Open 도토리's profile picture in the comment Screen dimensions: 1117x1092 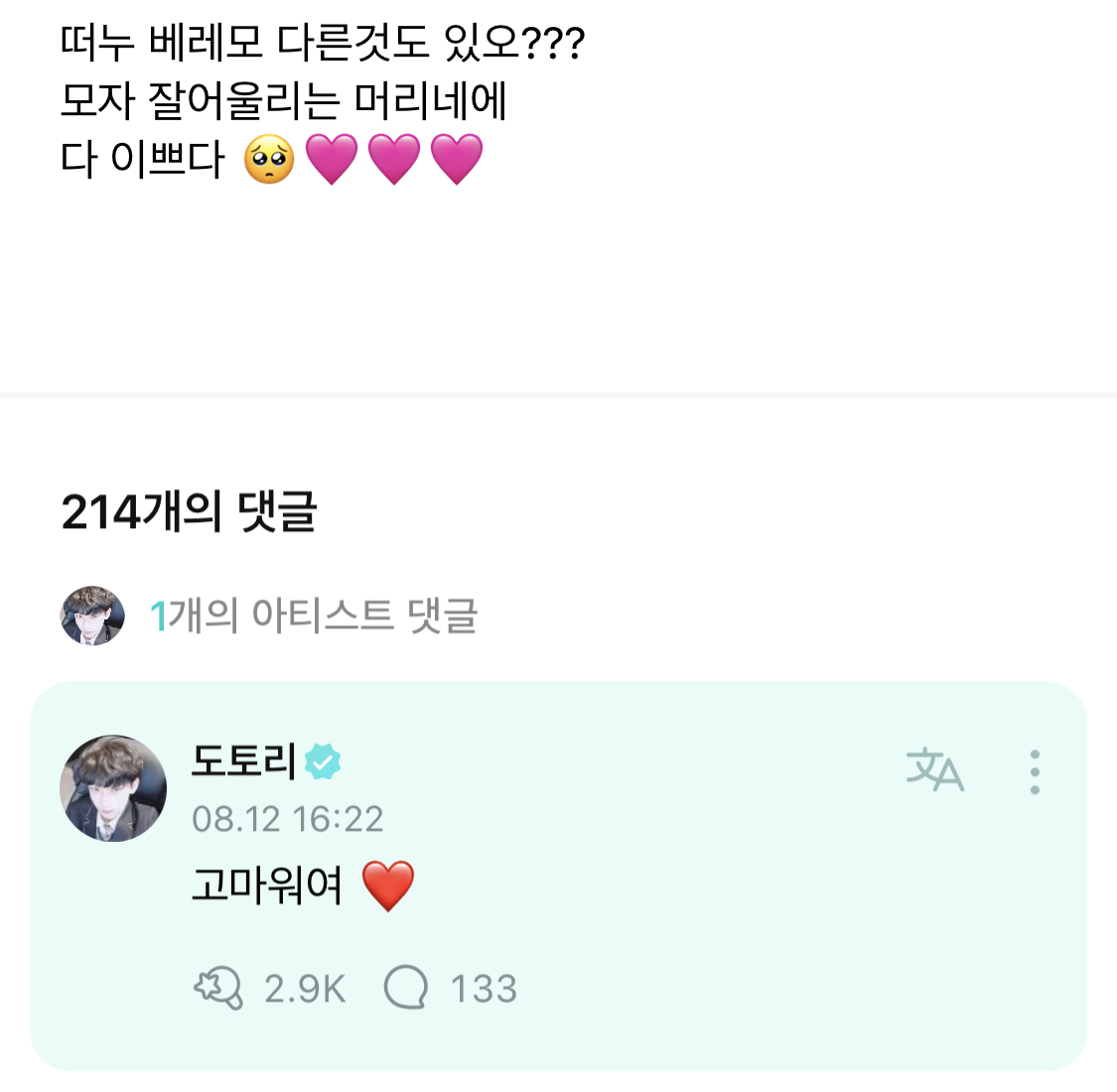(x=113, y=788)
